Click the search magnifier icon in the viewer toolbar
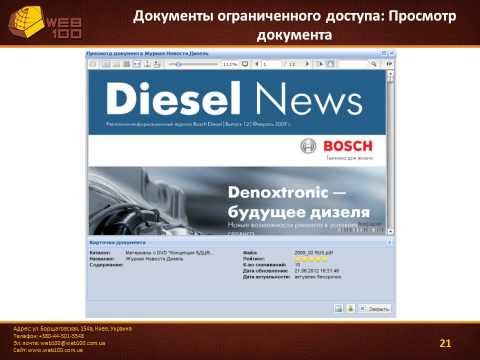Viewport: 480px width, 360px height. (x=373, y=64)
